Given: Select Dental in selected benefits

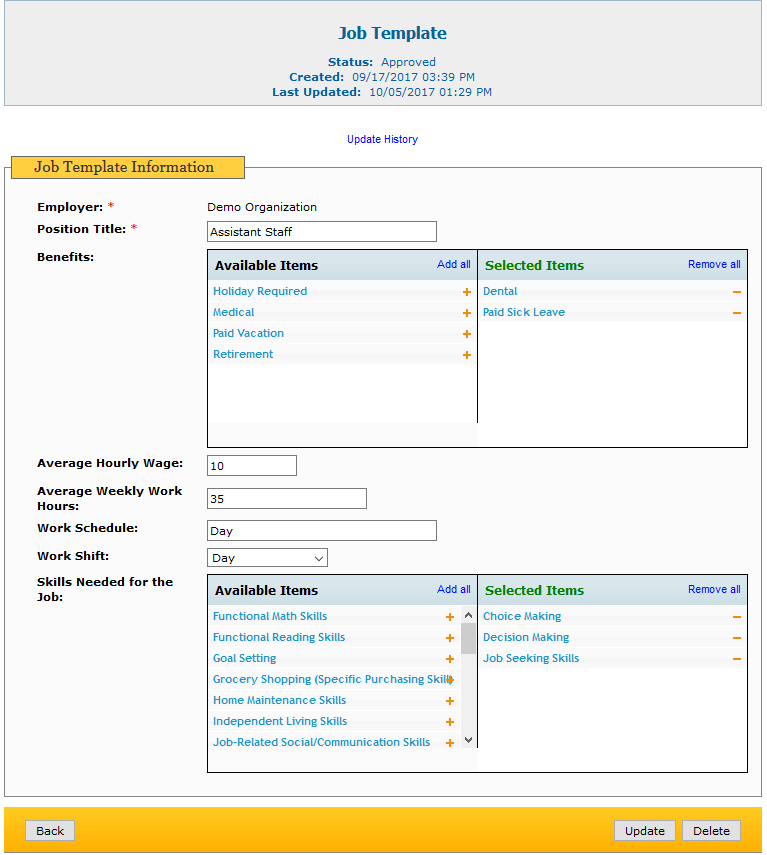Looking at the screenshot, I should point(500,291).
